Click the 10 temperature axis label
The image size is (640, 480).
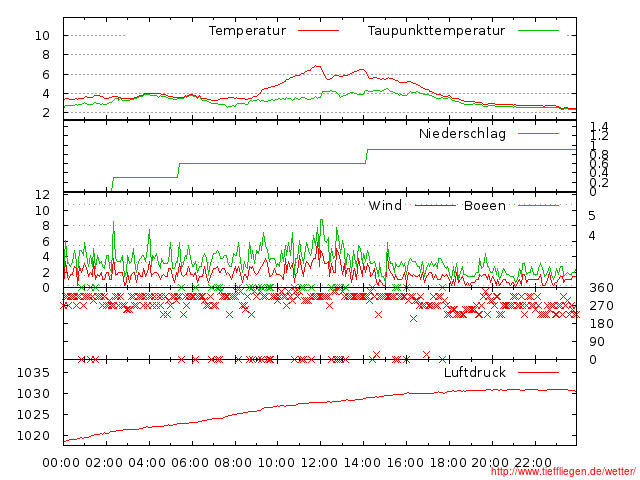pos(42,36)
